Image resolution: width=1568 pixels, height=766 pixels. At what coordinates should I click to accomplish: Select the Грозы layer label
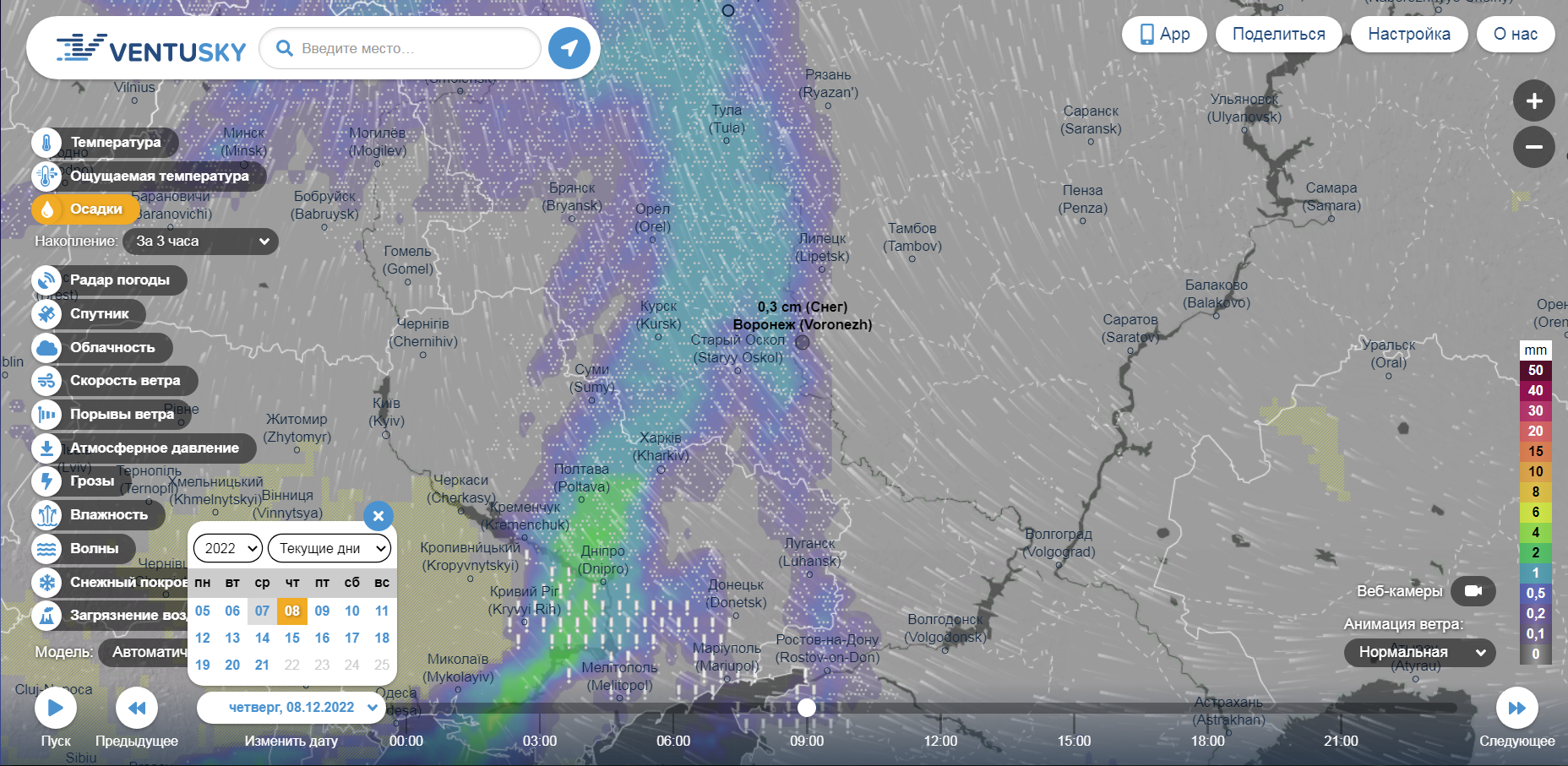pyautogui.click(x=92, y=481)
